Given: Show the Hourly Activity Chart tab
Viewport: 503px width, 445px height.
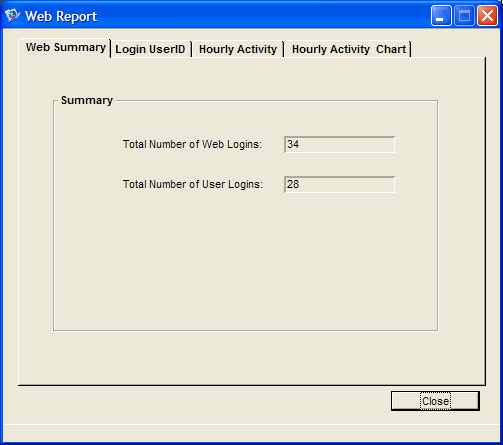Looking at the screenshot, I should [x=348, y=49].
